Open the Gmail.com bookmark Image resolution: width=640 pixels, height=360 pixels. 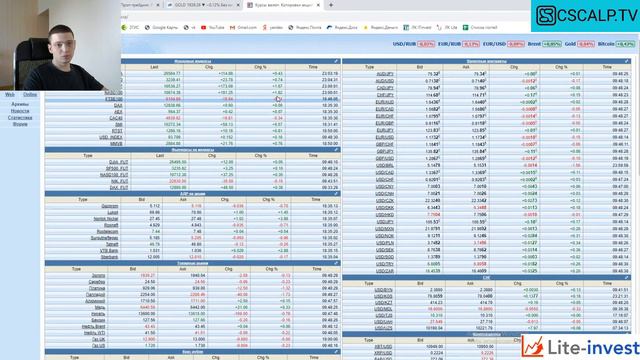(x=243, y=27)
